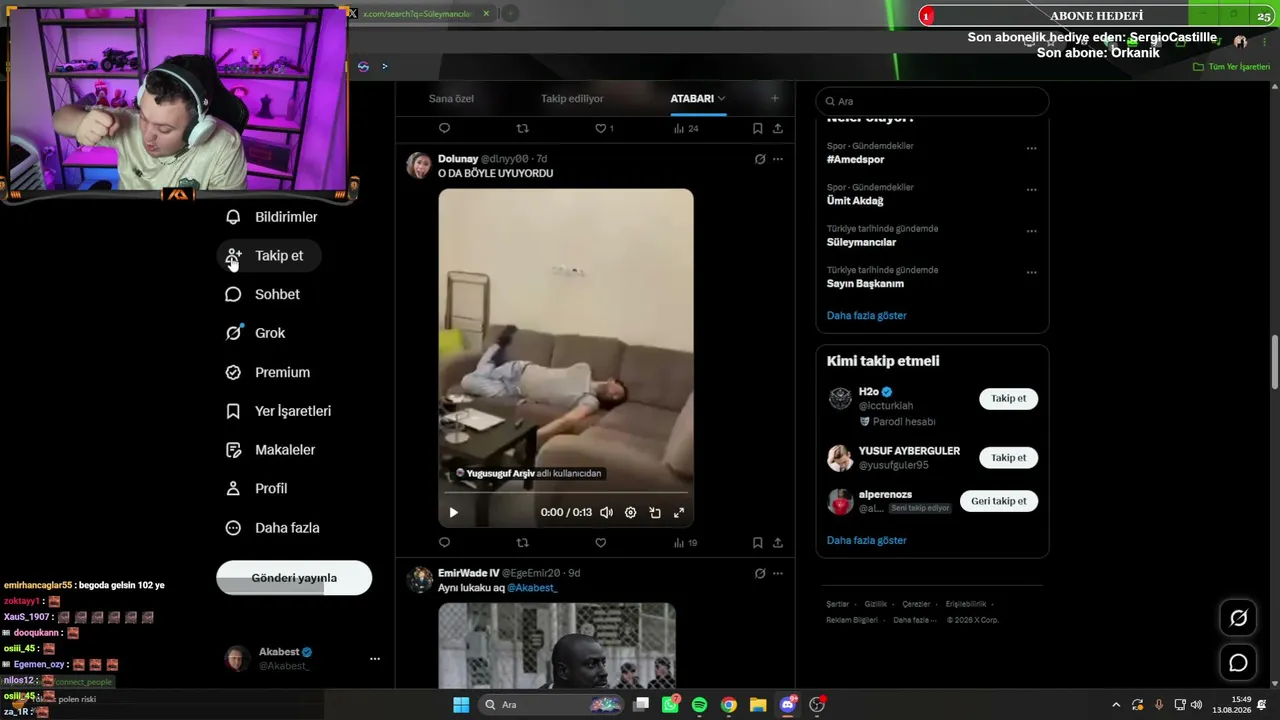The image size is (1280, 720).
Task: Open more options on Dolunay's post
Action: (778, 159)
